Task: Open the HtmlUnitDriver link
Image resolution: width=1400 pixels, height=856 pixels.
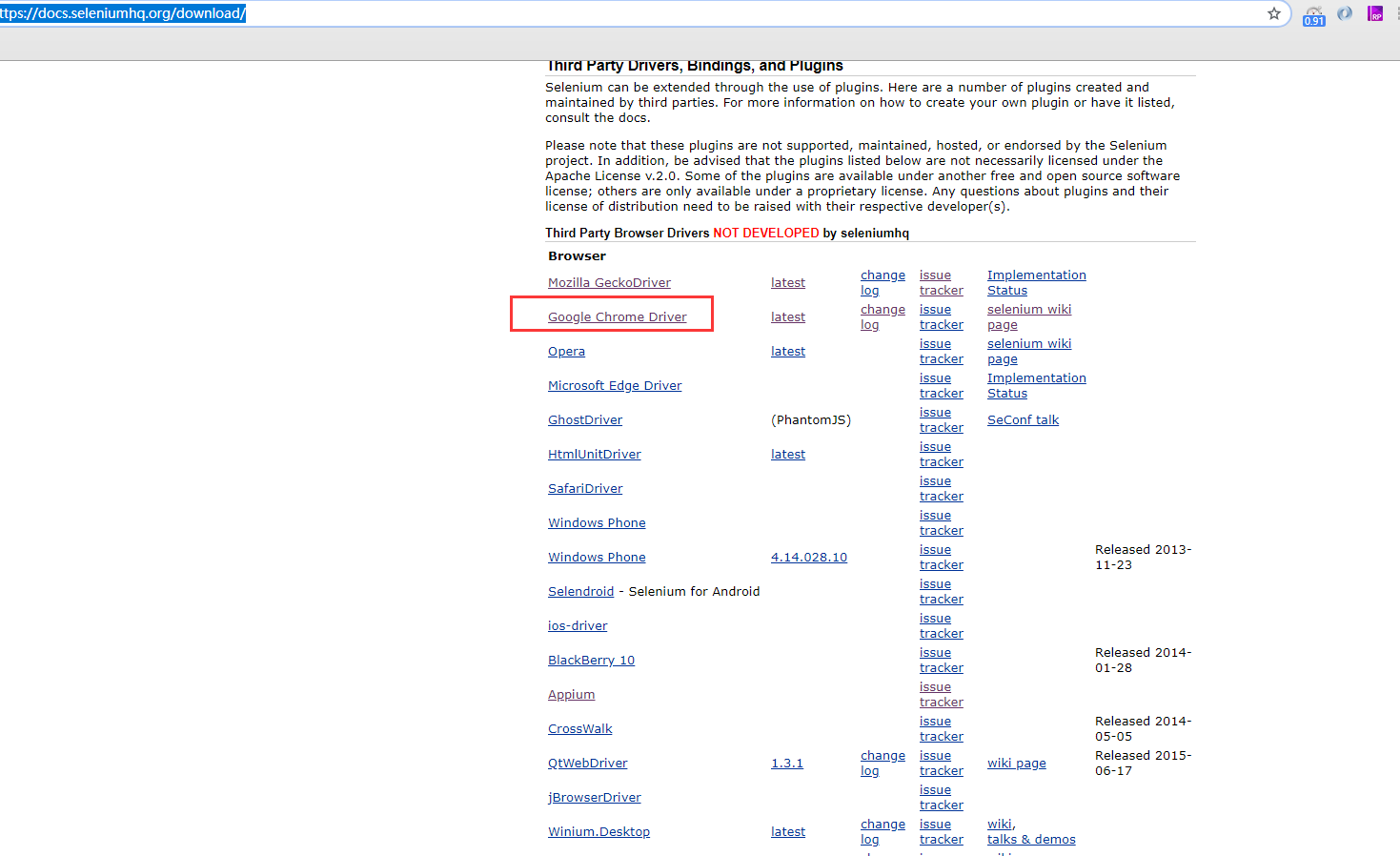Action: point(595,454)
